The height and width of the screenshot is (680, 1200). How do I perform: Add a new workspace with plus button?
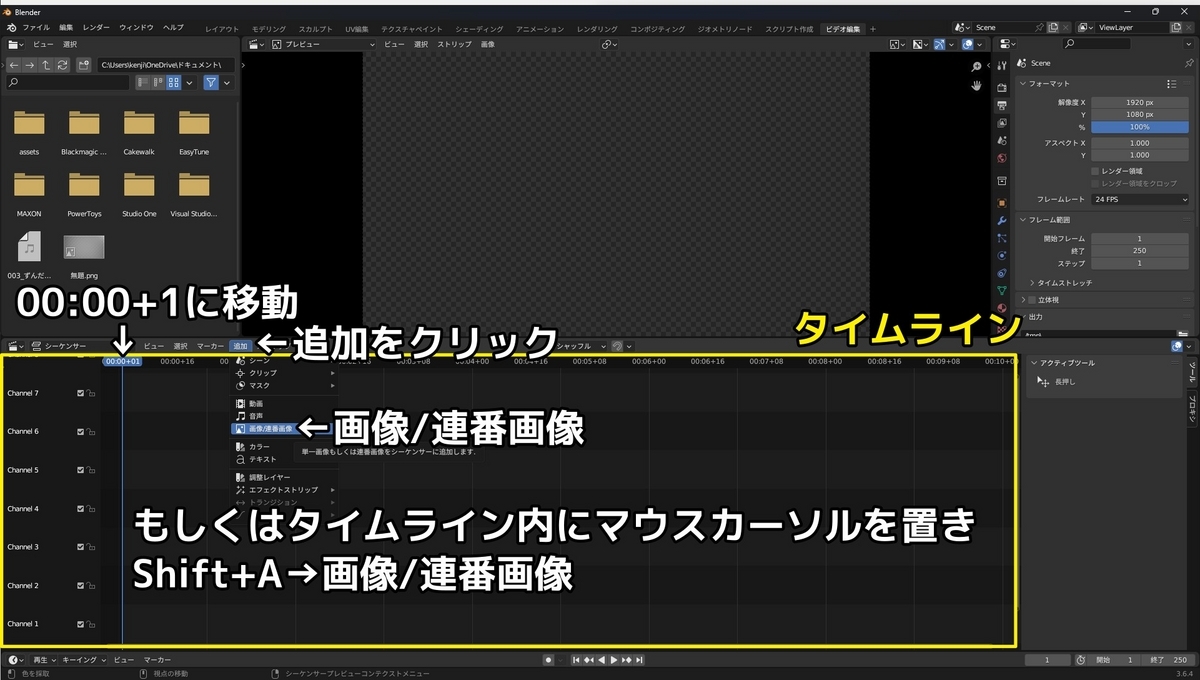(872, 29)
